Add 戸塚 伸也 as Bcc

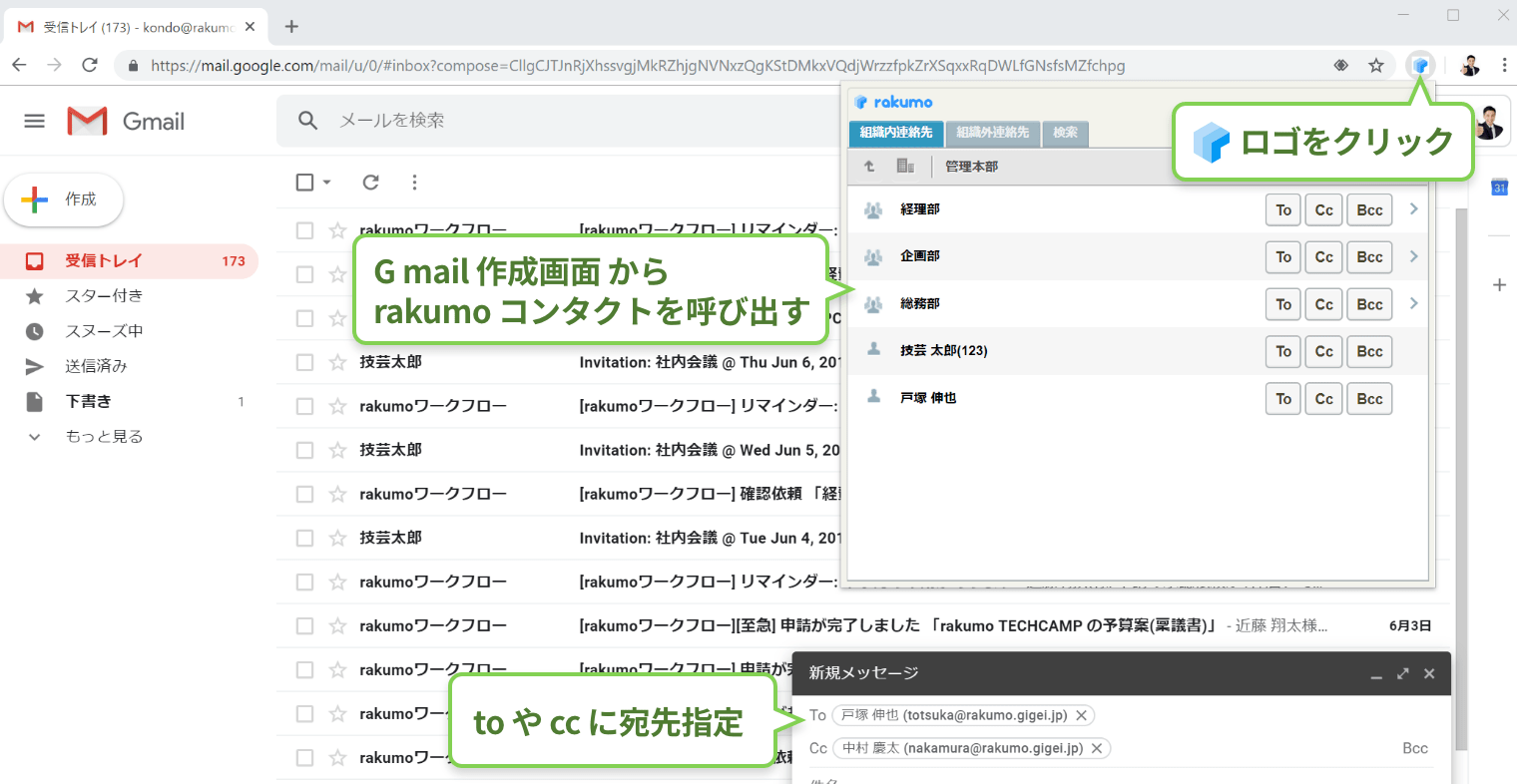click(1369, 398)
